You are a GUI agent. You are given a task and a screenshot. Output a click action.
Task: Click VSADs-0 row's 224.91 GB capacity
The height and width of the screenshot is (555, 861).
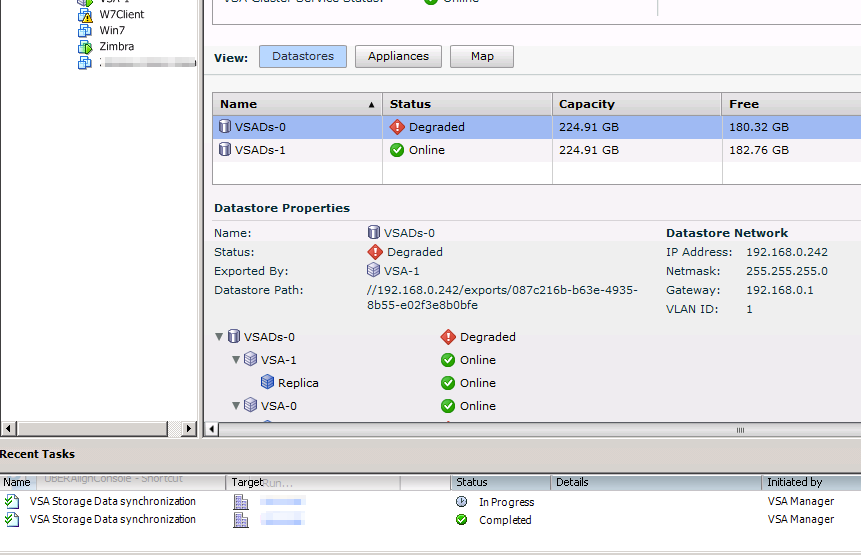(x=589, y=127)
